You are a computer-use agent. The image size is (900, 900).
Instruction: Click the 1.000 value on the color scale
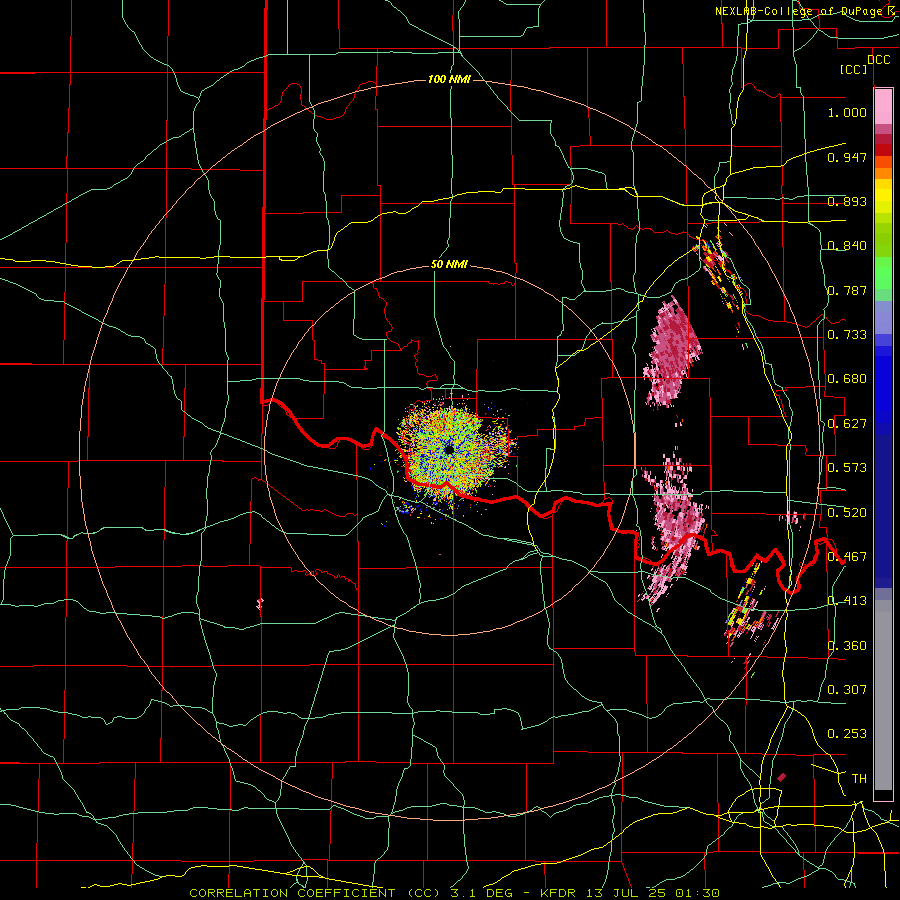847,112
